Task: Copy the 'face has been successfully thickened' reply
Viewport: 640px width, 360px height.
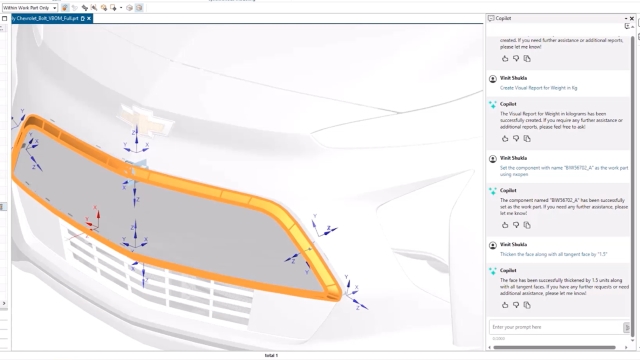Action: click(x=527, y=305)
